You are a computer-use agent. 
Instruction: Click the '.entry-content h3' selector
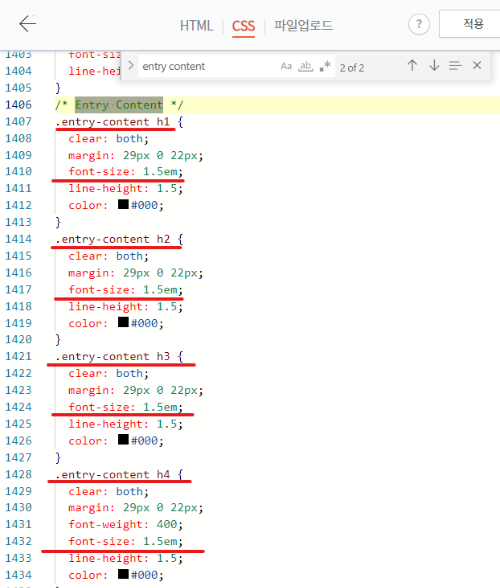pyautogui.click(x=113, y=357)
